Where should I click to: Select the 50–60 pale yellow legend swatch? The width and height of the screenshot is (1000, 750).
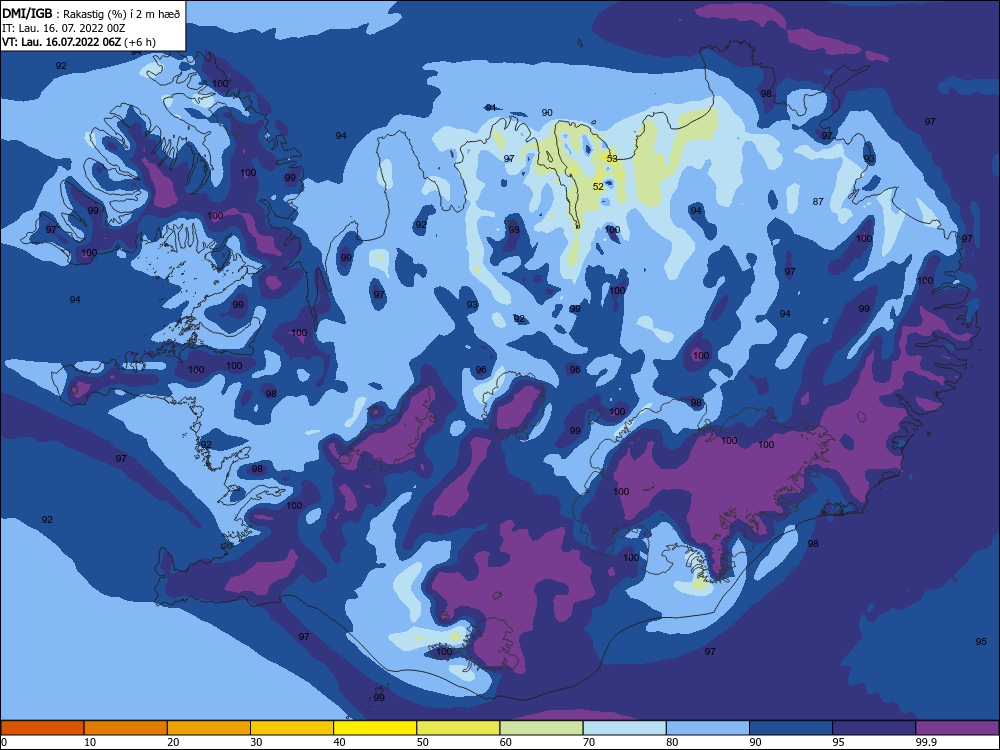(x=458, y=728)
